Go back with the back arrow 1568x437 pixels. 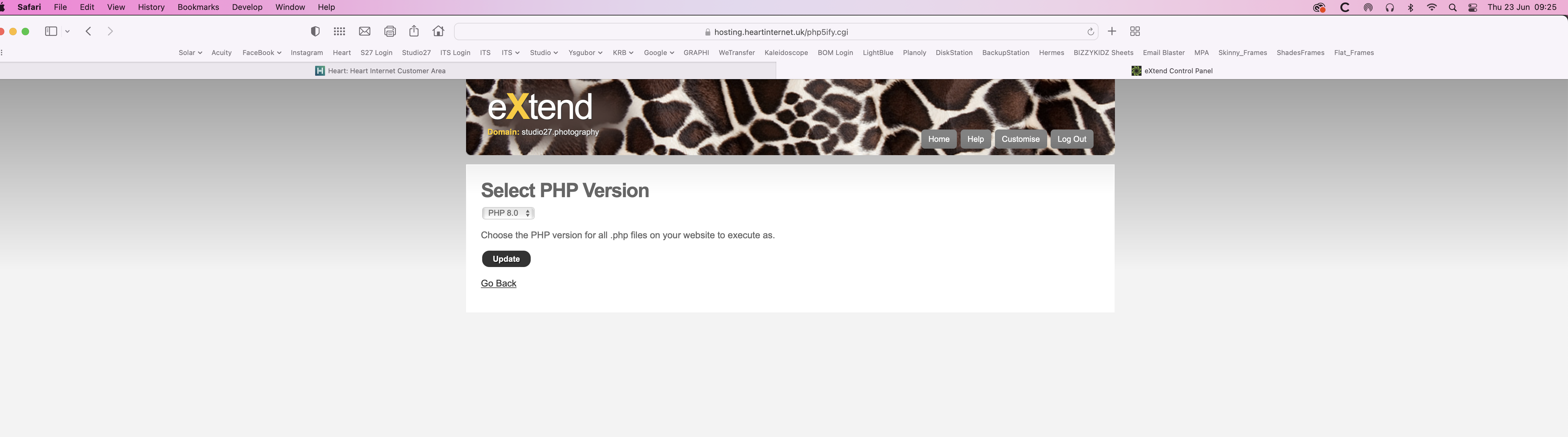[88, 31]
